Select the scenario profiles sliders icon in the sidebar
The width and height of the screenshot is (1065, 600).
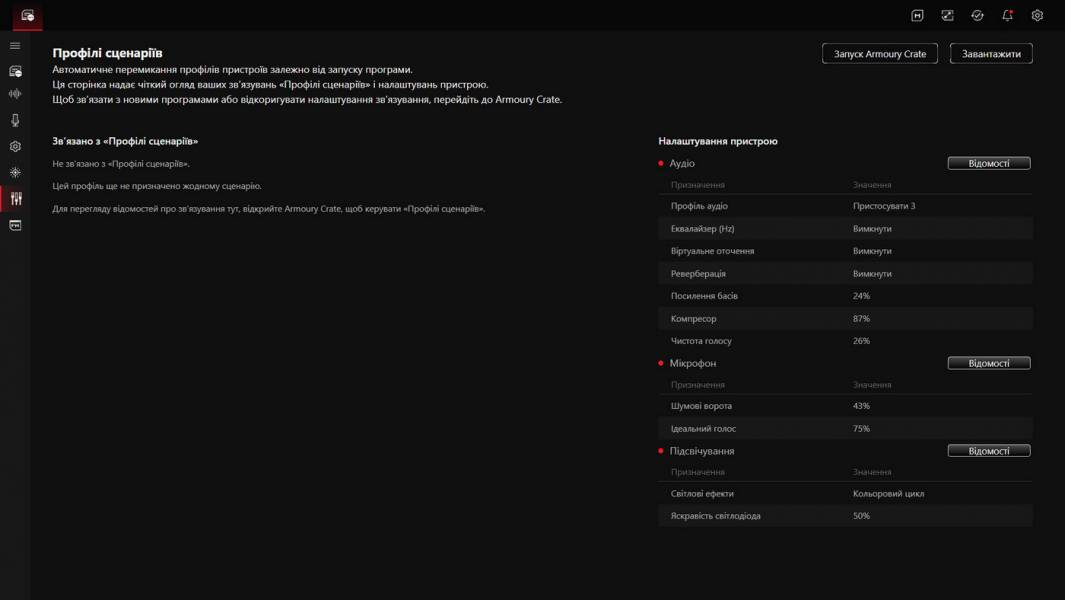[x=16, y=198]
